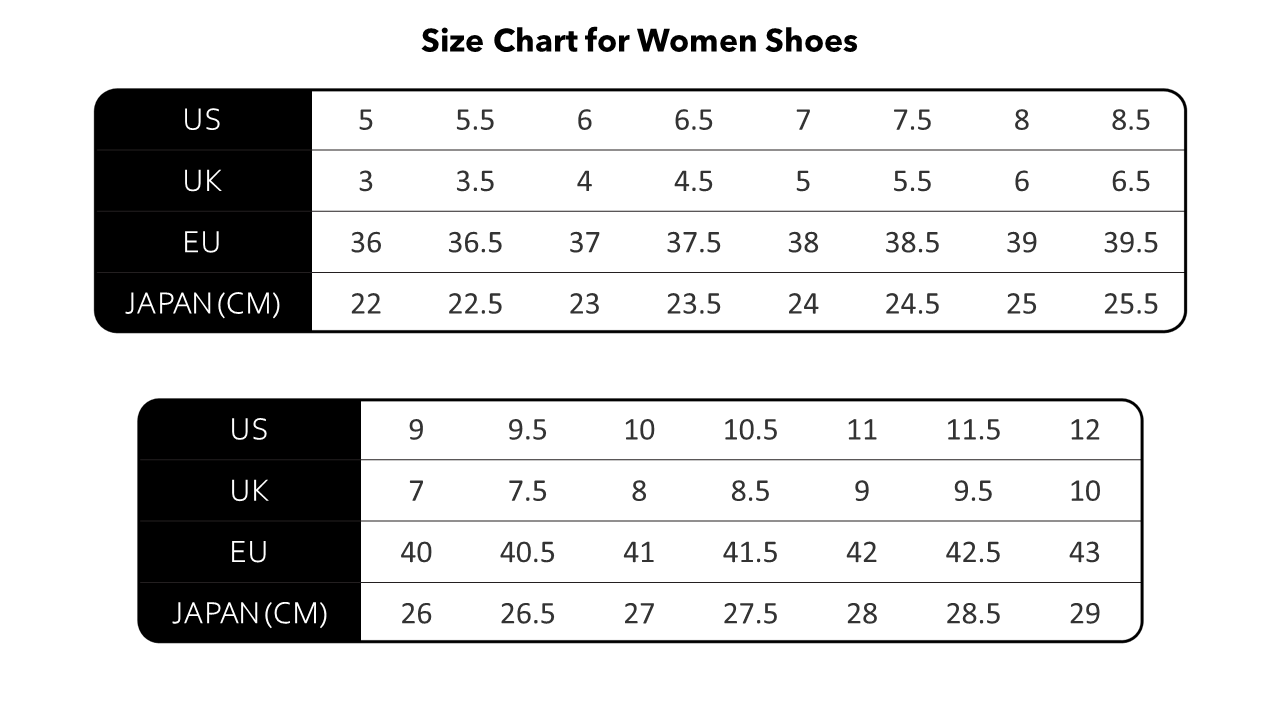Click the Japan 29 cm cell
Viewport: 1280px width, 720px height.
(x=1084, y=614)
